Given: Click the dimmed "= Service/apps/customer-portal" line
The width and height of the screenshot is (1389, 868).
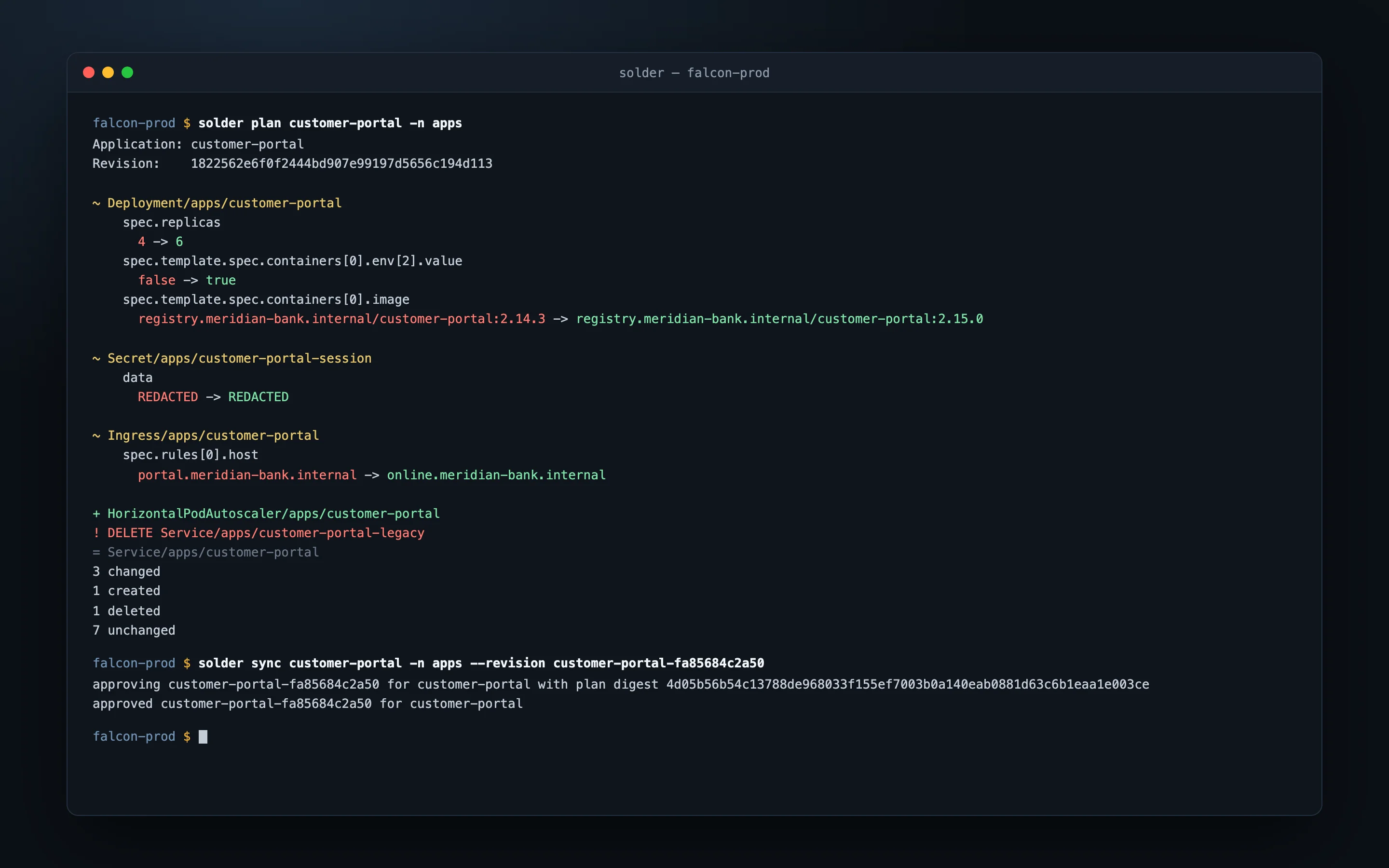Looking at the screenshot, I should [x=205, y=552].
